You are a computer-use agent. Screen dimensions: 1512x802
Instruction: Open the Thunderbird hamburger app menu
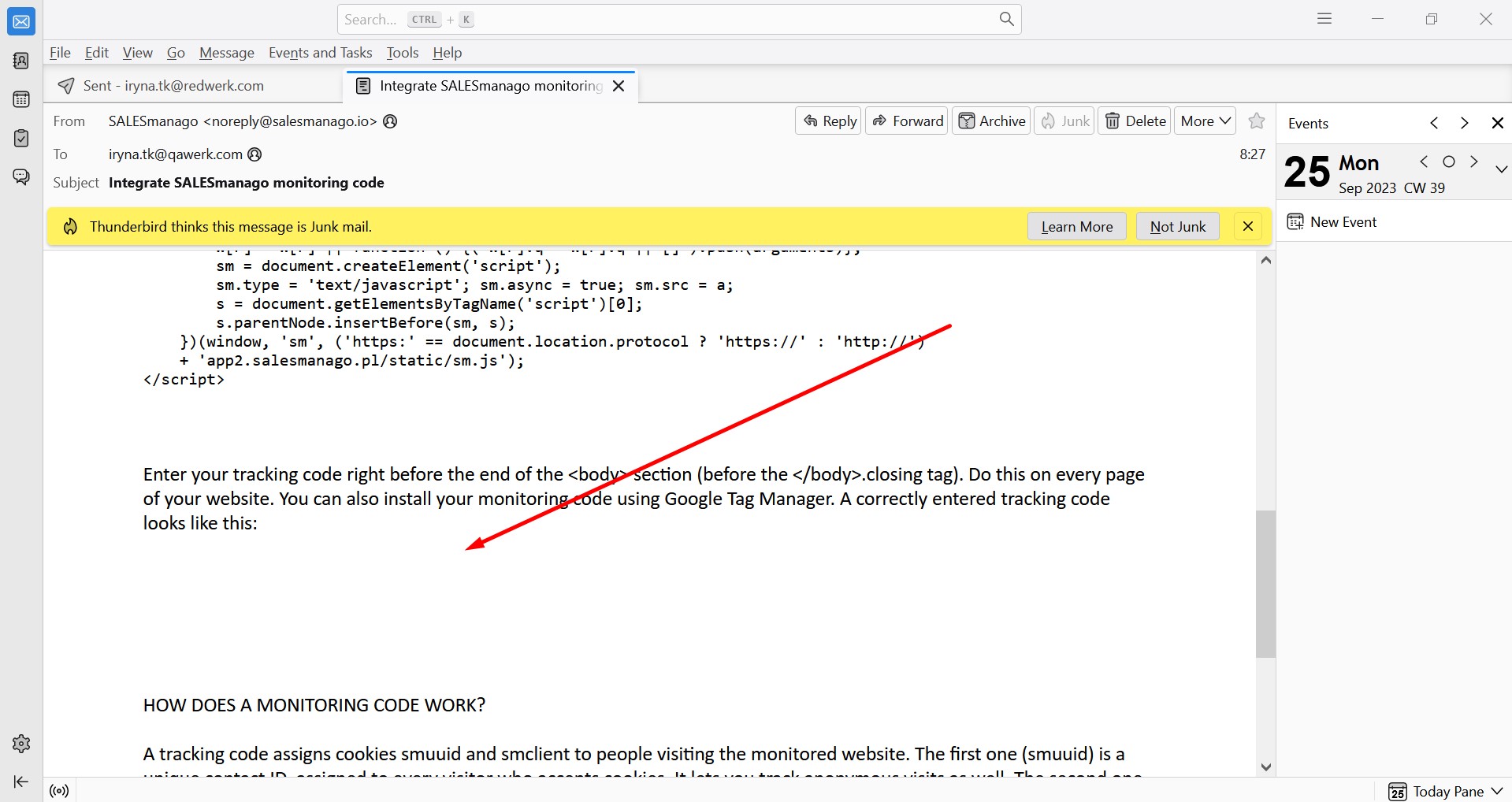(1324, 19)
